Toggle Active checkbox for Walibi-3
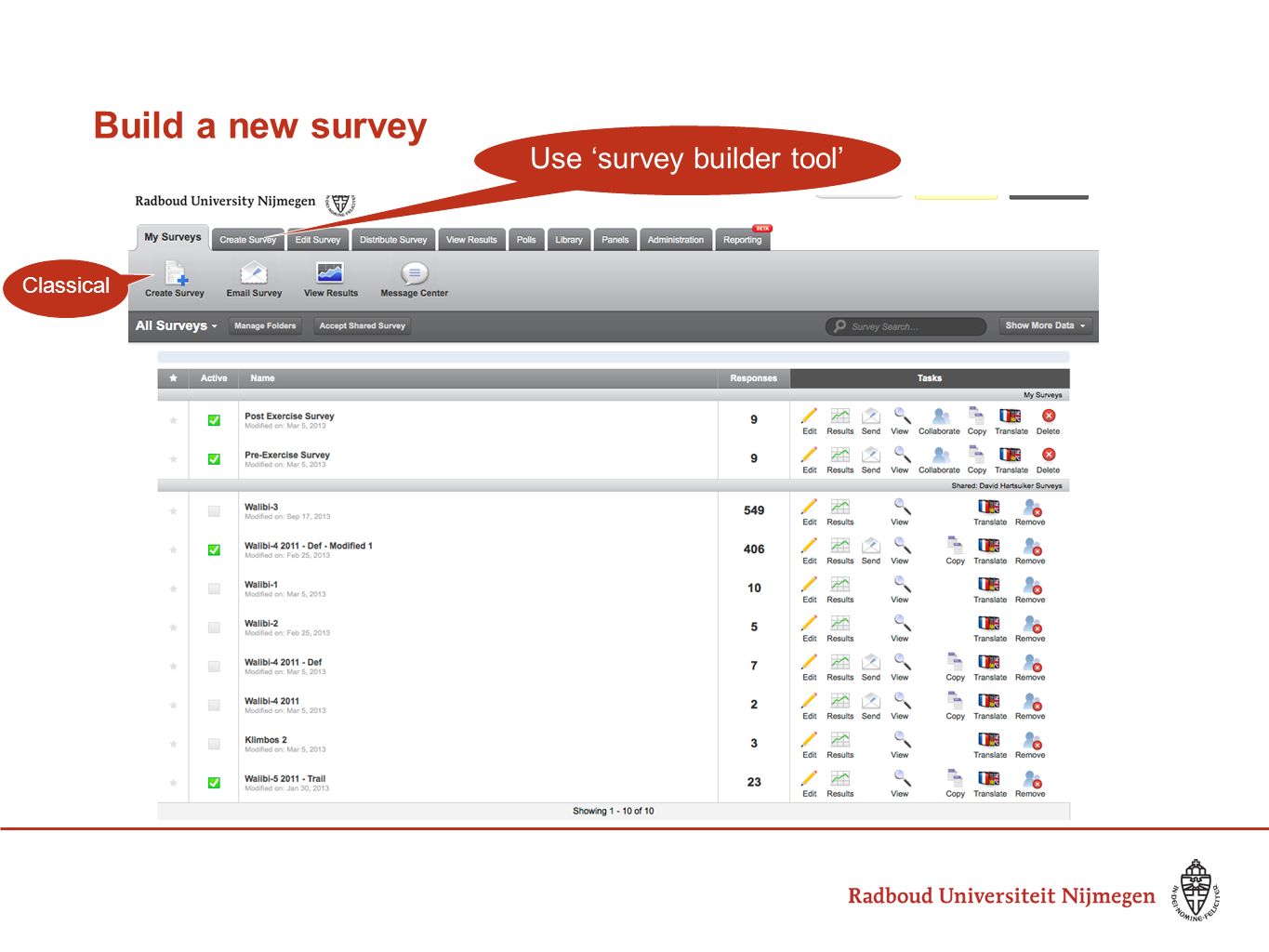Viewport: 1269px width, 952px height. [x=214, y=511]
